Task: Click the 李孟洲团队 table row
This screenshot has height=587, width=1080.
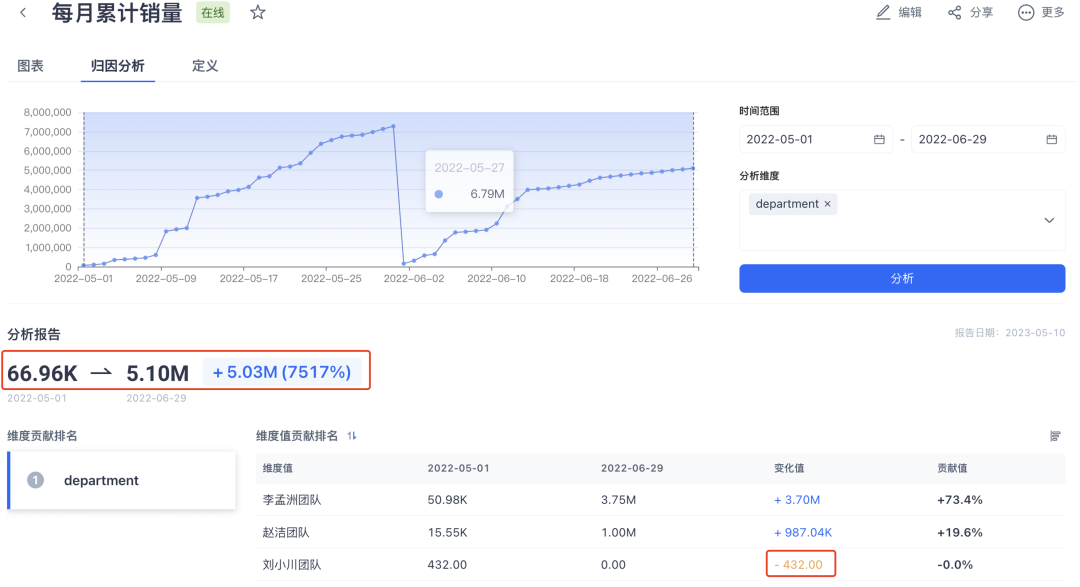Action: click(660, 500)
